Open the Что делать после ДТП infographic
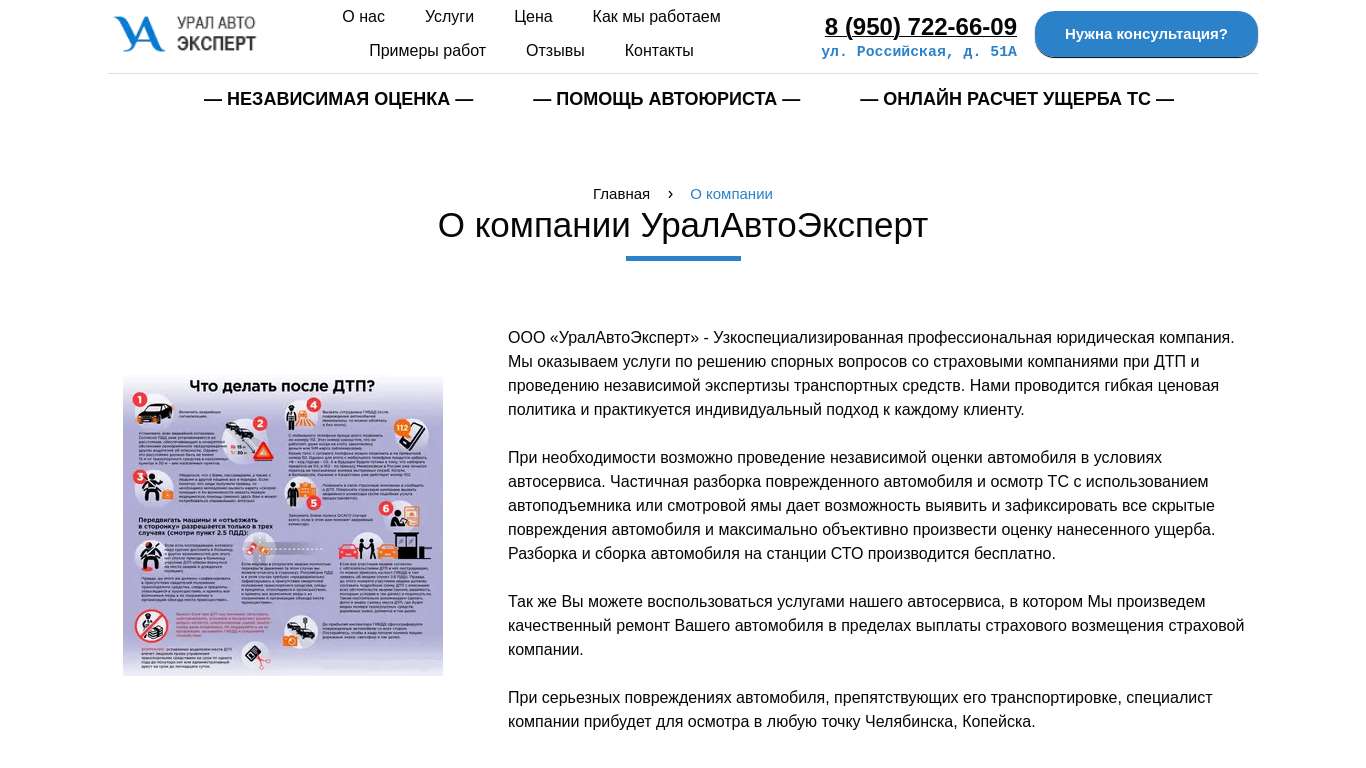The image size is (1366, 768). click(283, 525)
